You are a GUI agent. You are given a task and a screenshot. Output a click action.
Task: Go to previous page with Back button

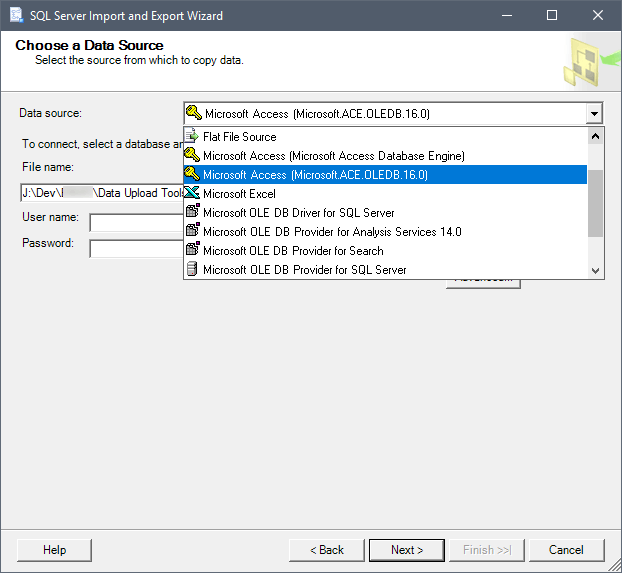(326, 550)
